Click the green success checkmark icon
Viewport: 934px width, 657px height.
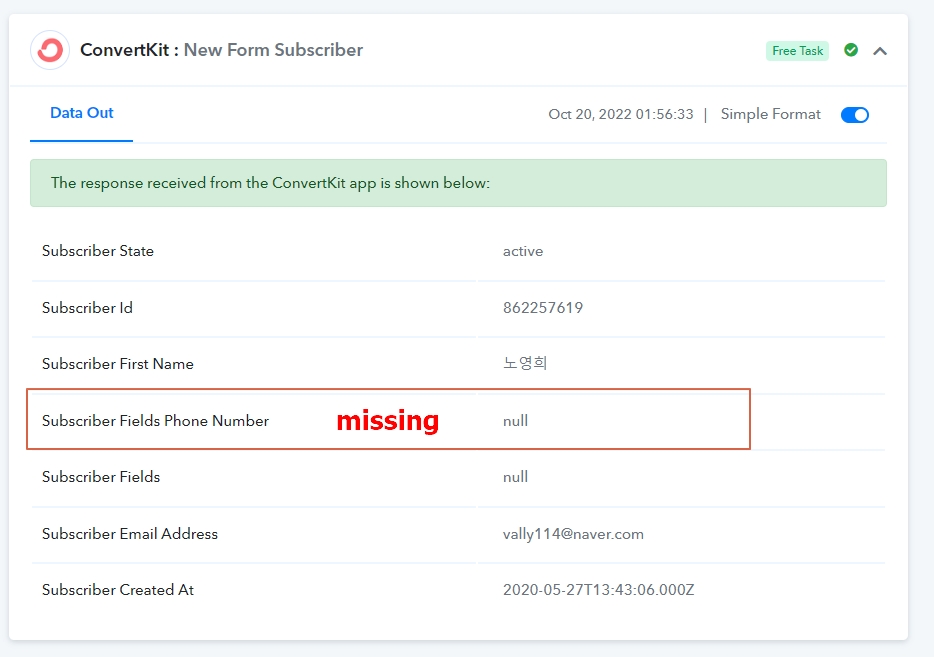point(851,50)
